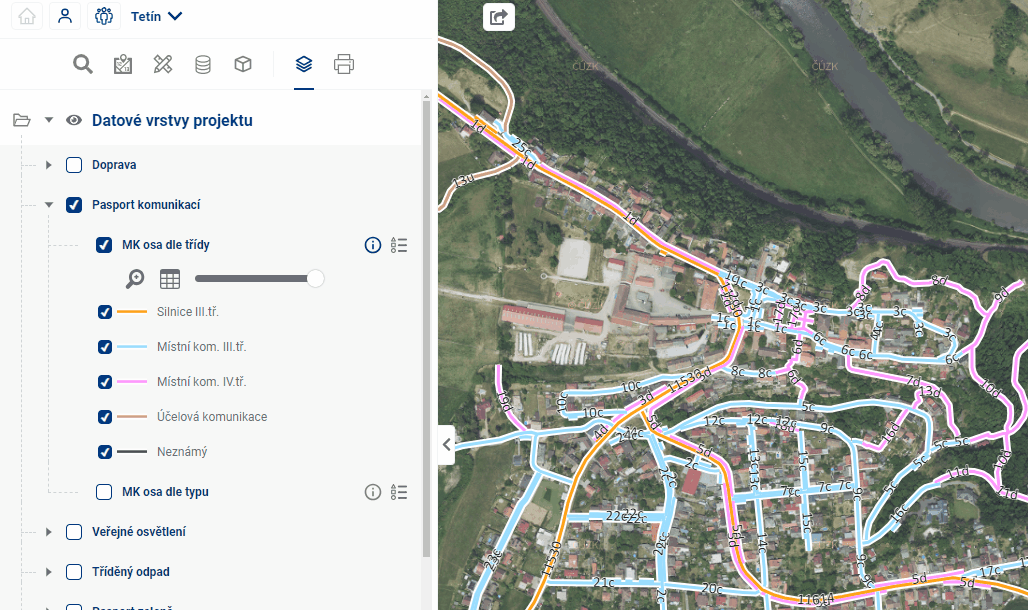Click the 3D cube icon

click(243, 65)
